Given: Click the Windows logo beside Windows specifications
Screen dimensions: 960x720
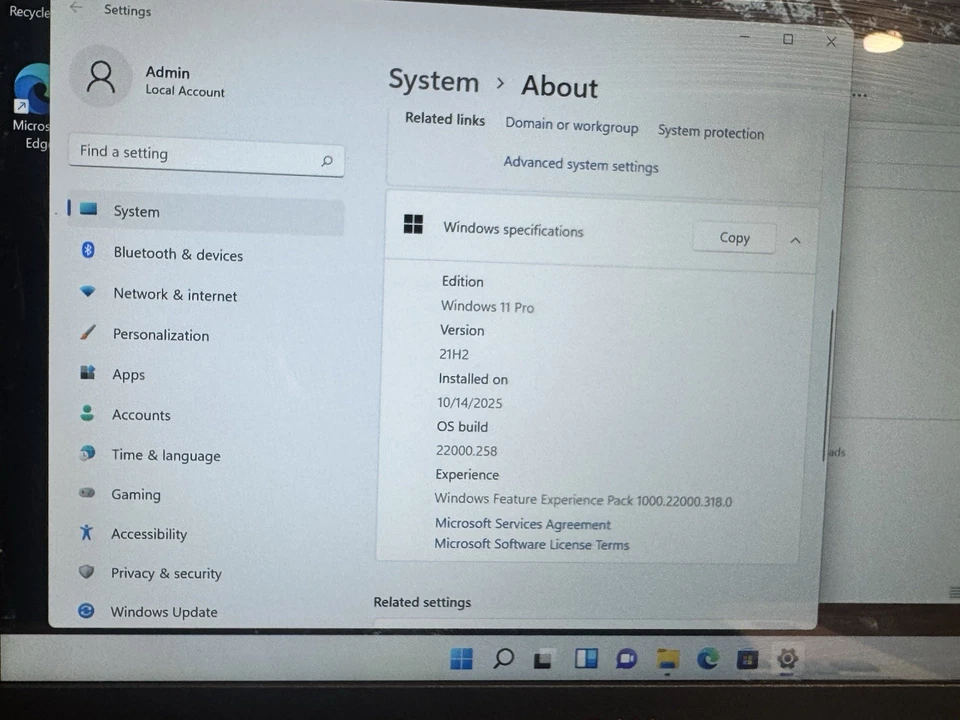Looking at the screenshot, I should coord(413,224).
